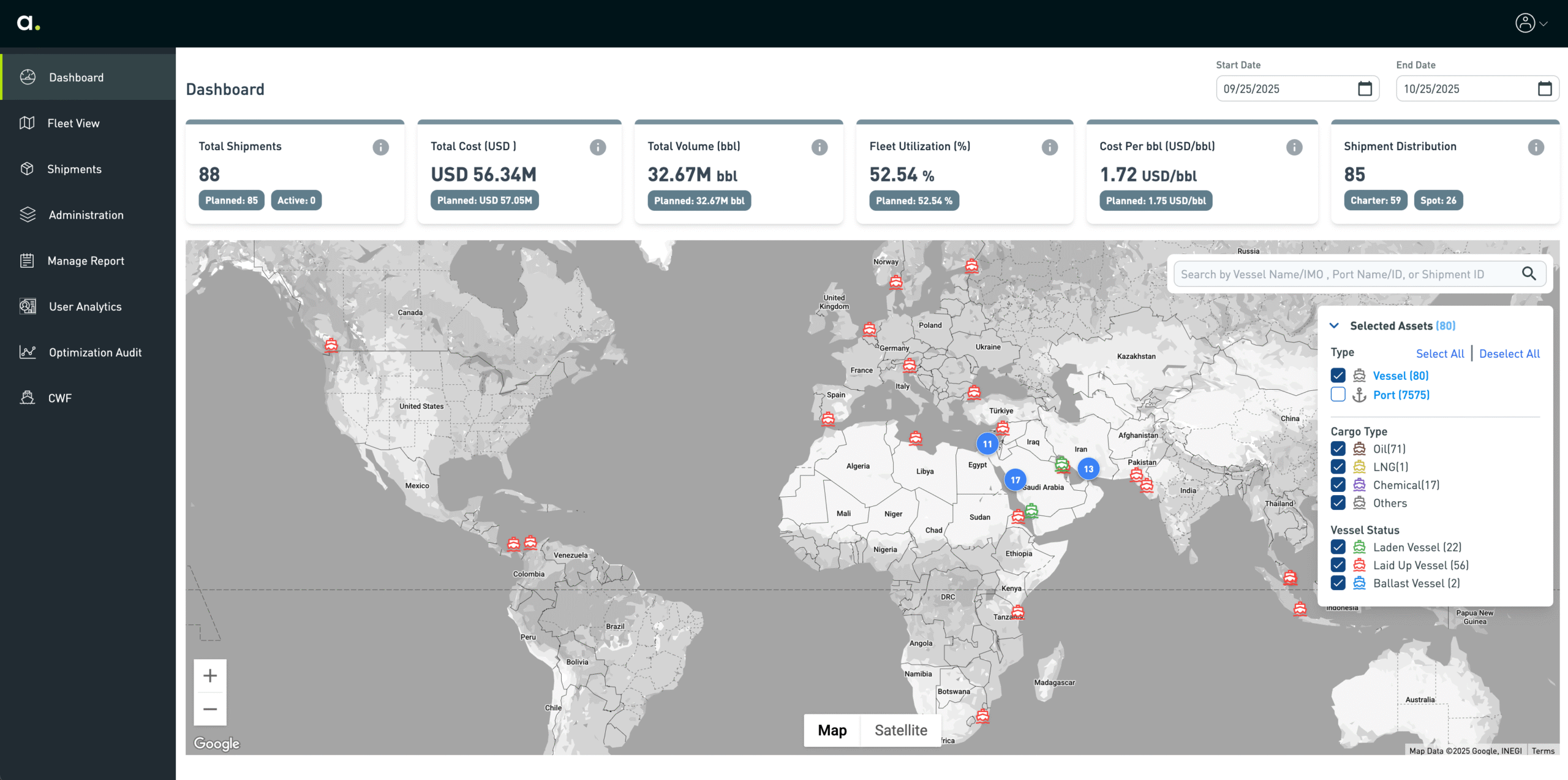Open the user profile dropdown
The width and height of the screenshot is (1568, 780).
point(1531,23)
